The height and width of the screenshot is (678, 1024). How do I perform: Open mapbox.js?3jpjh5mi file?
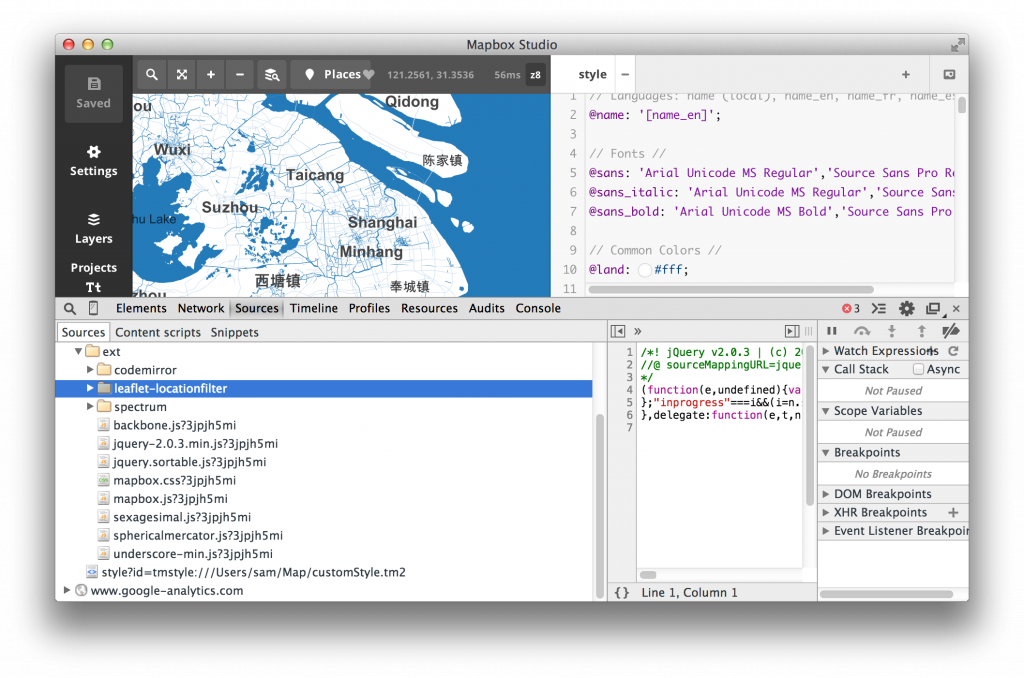point(170,498)
